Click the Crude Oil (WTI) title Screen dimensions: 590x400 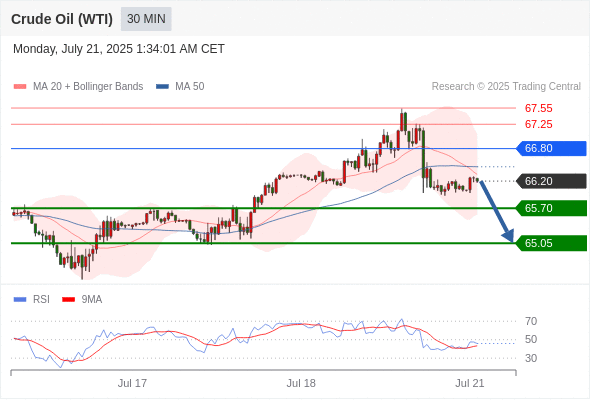click(62, 19)
